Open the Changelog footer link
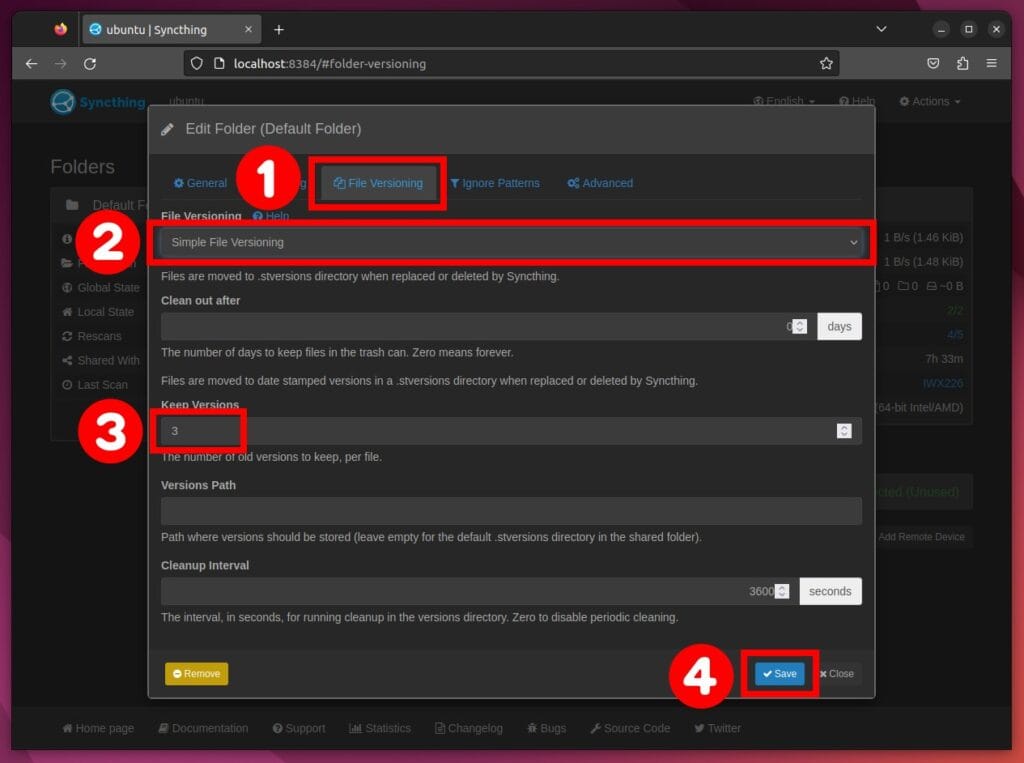 click(469, 728)
